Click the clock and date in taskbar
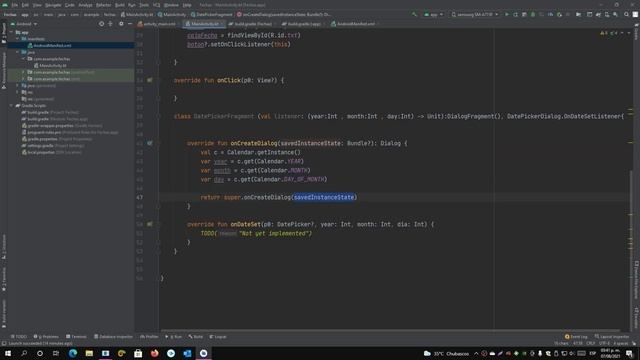Screen dimensions: 640x360 pos(611,353)
